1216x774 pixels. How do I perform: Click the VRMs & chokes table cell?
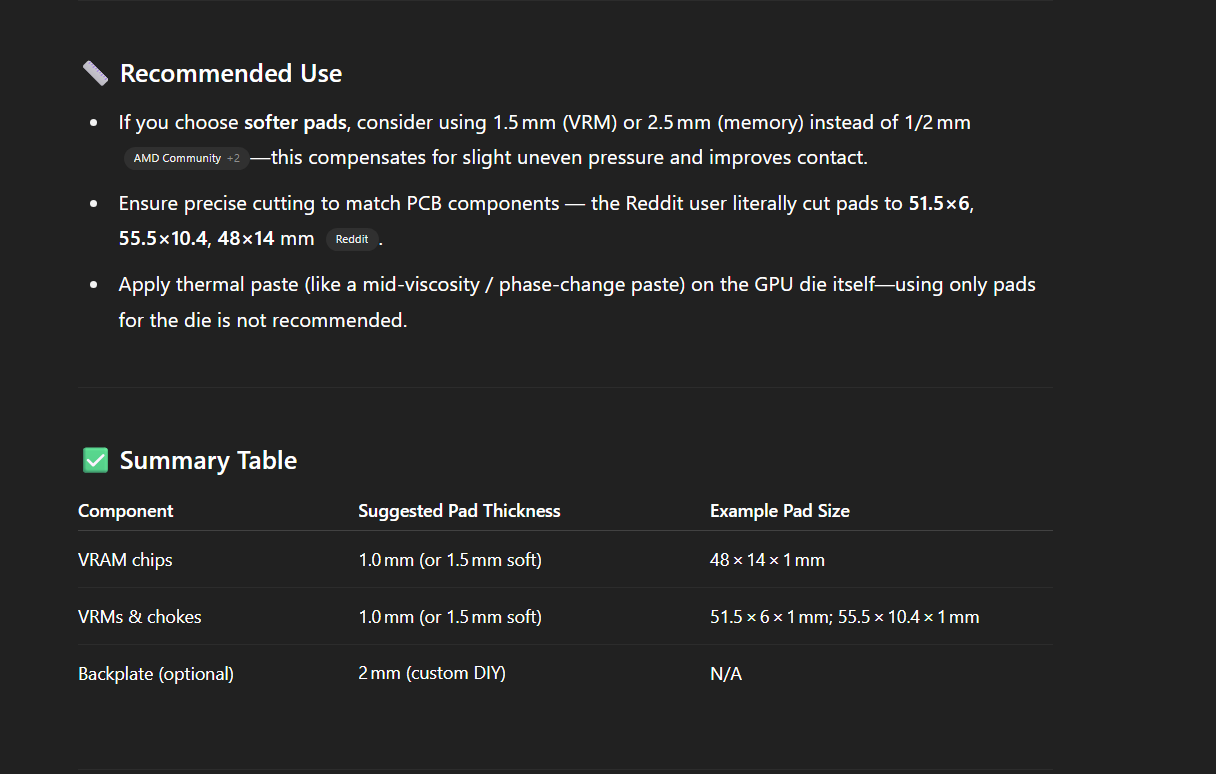tap(140, 617)
